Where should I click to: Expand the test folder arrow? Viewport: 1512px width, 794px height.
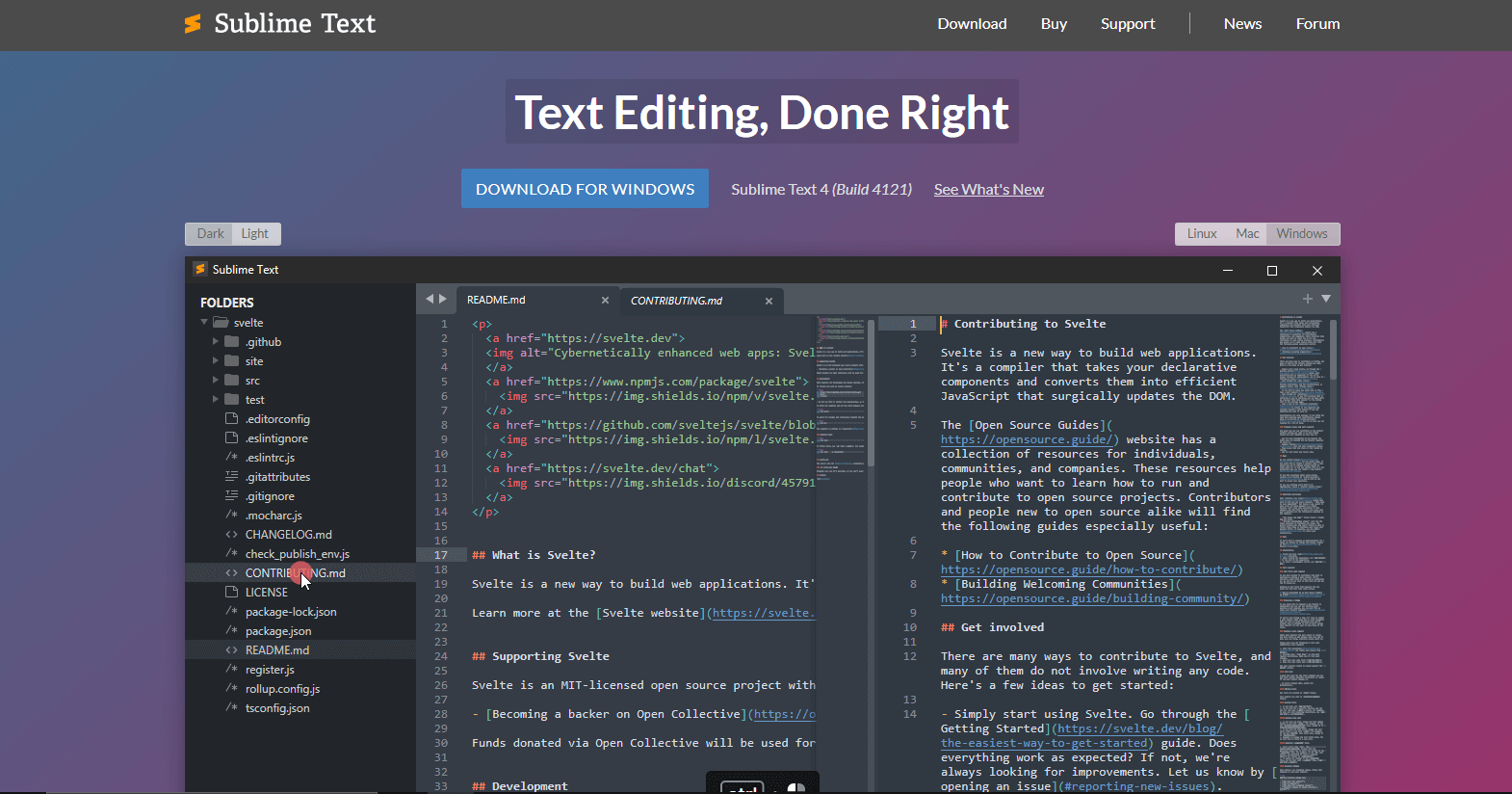pos(216,400)
